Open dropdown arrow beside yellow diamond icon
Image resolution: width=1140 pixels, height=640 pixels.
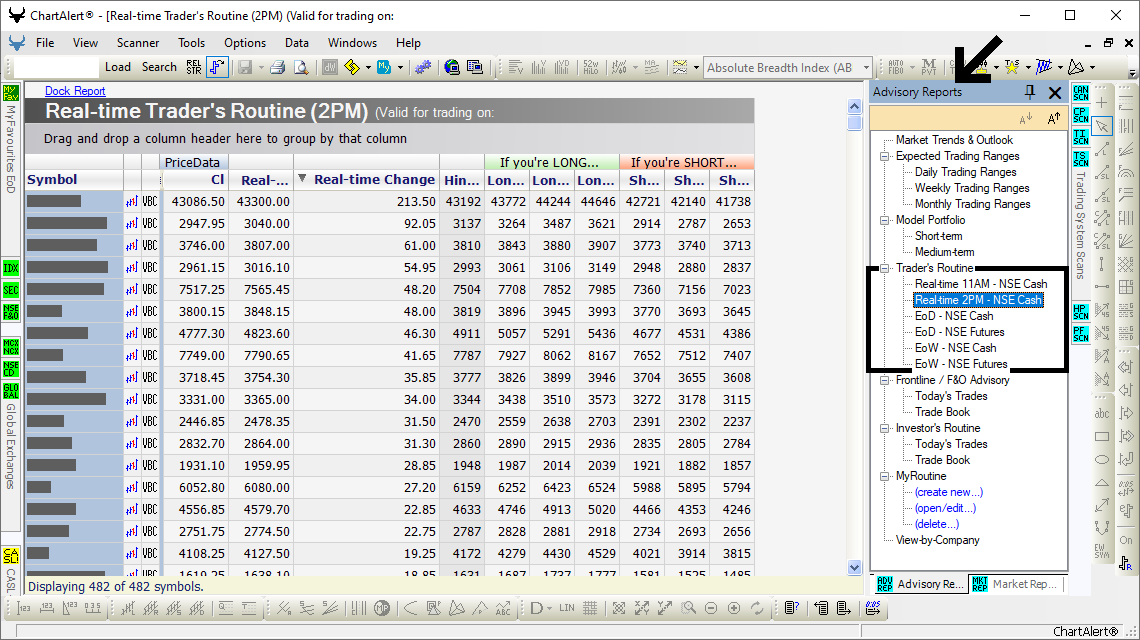point(368,68)
